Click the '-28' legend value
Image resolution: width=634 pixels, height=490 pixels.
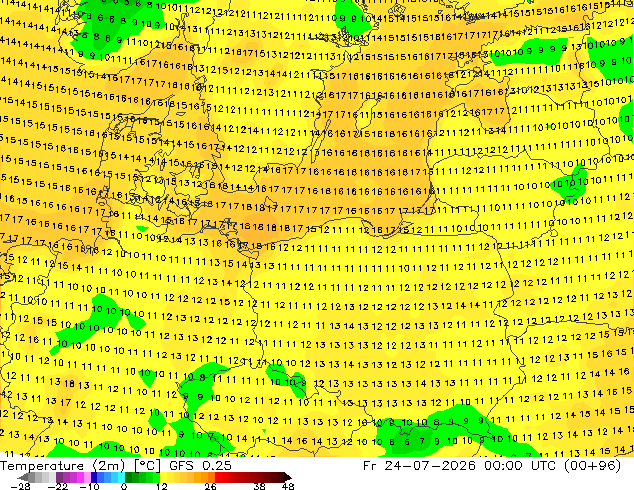(20, 486)
